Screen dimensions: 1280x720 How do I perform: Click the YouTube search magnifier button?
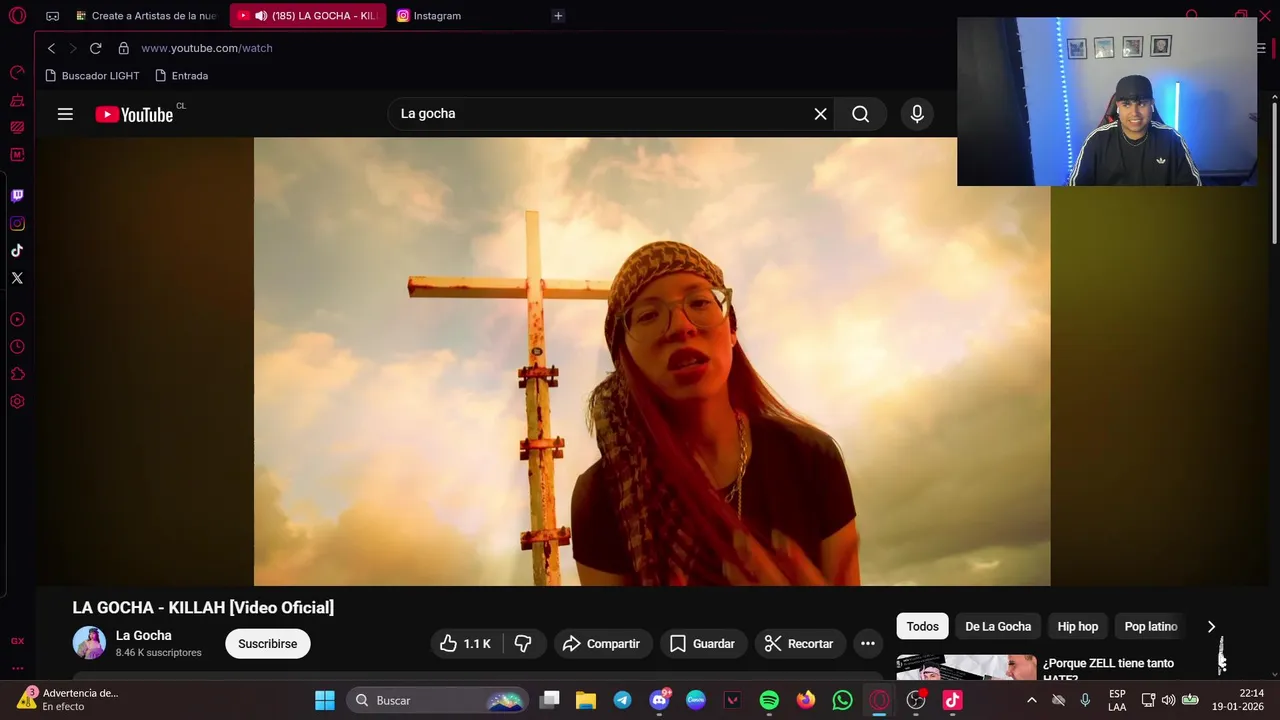(860, 114)
